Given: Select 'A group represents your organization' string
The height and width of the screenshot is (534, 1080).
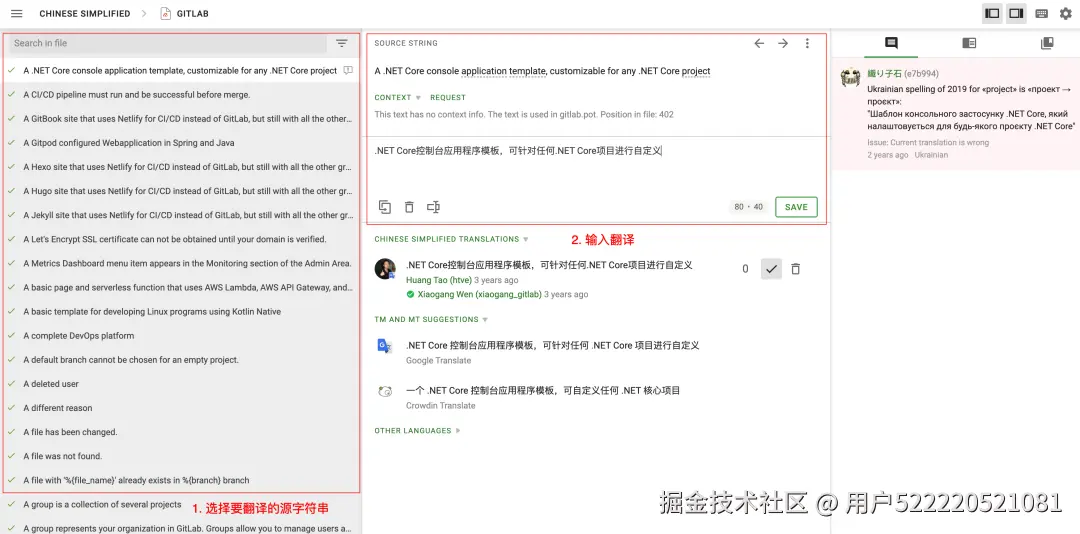Looking at the screenshot, I should coord(180,527).
